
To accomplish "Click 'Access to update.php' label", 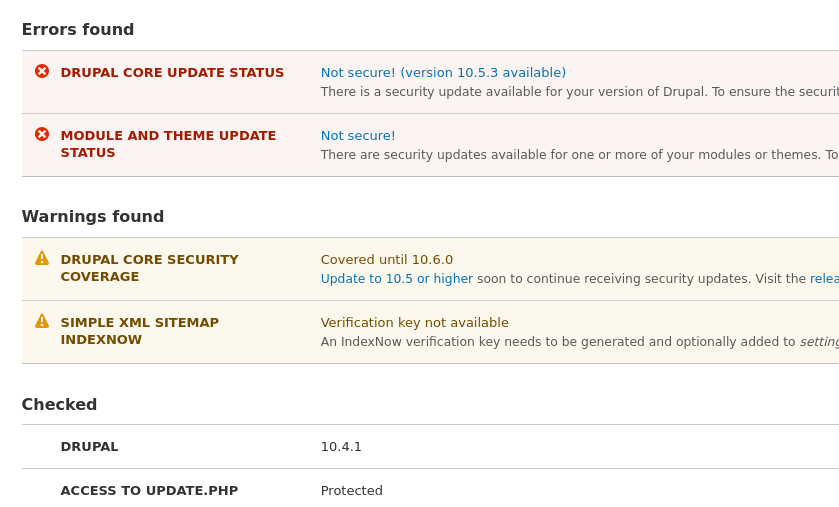I will point(149,490).
